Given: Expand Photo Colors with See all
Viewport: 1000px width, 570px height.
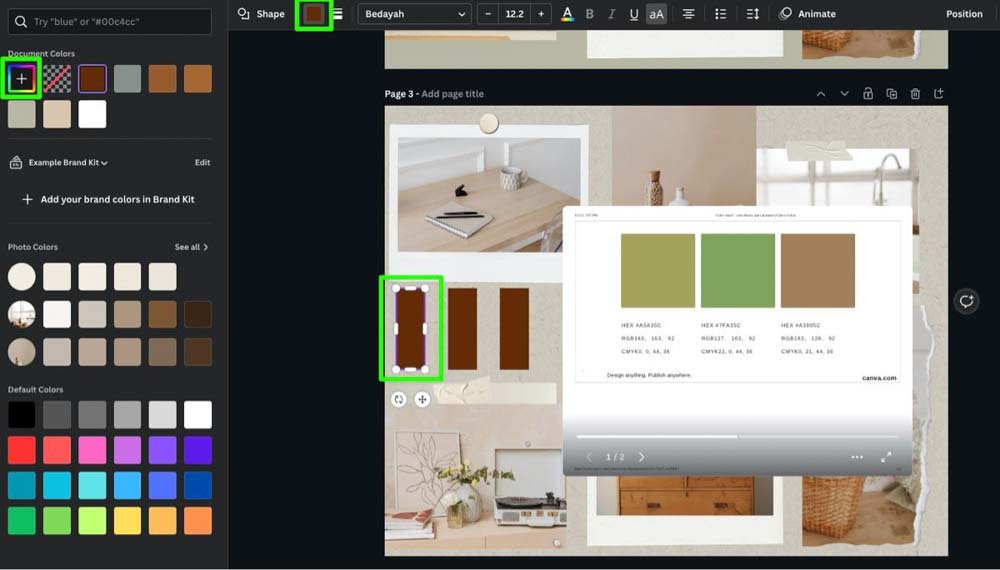Looking at the screenshot, I should (191, 247).
